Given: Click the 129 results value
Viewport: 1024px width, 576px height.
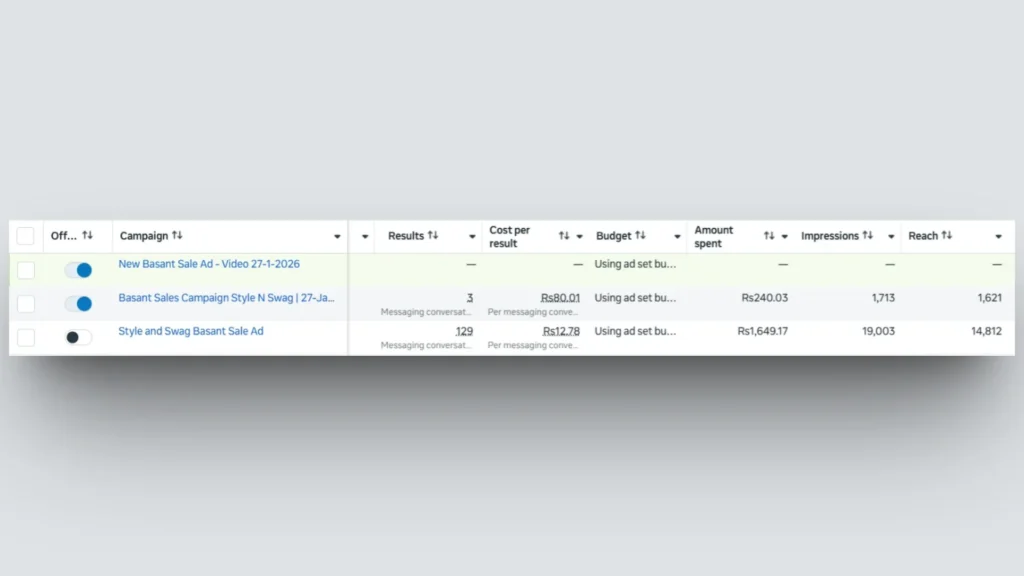Looking at the screenshot, I should click(x=464, y=331).
